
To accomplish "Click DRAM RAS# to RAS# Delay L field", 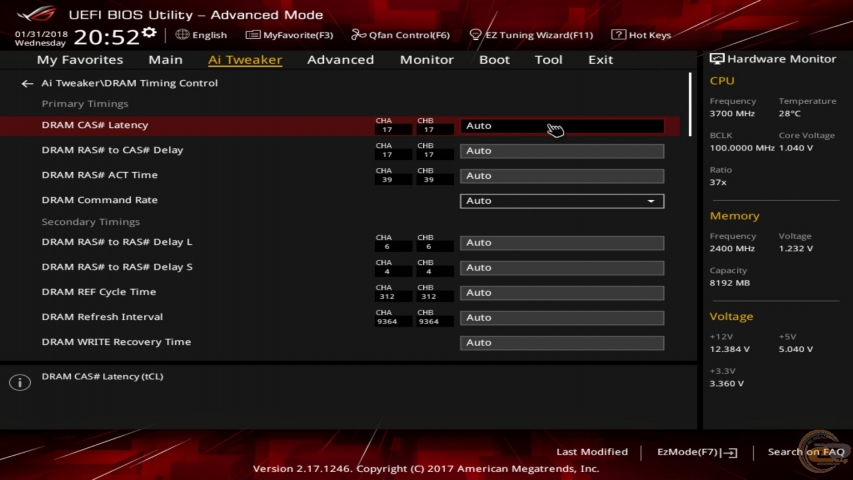I will click(x=562, y=243).
